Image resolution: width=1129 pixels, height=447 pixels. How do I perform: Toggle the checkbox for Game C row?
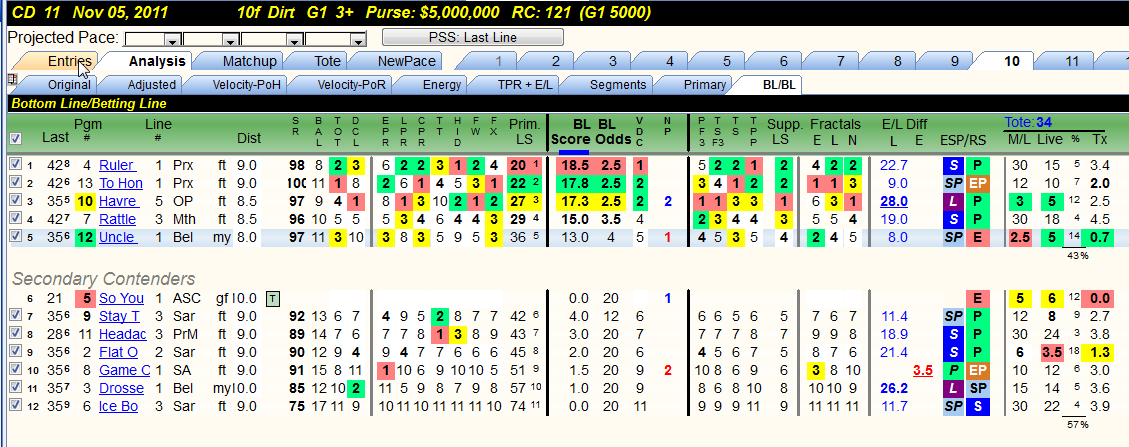click(15, 369)
